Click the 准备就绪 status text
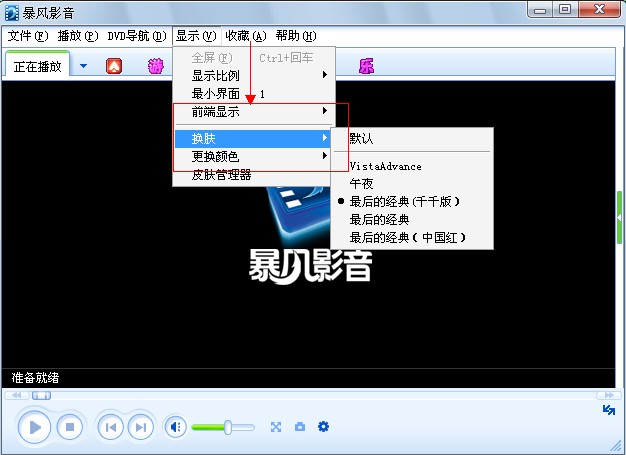 [35, 378]
